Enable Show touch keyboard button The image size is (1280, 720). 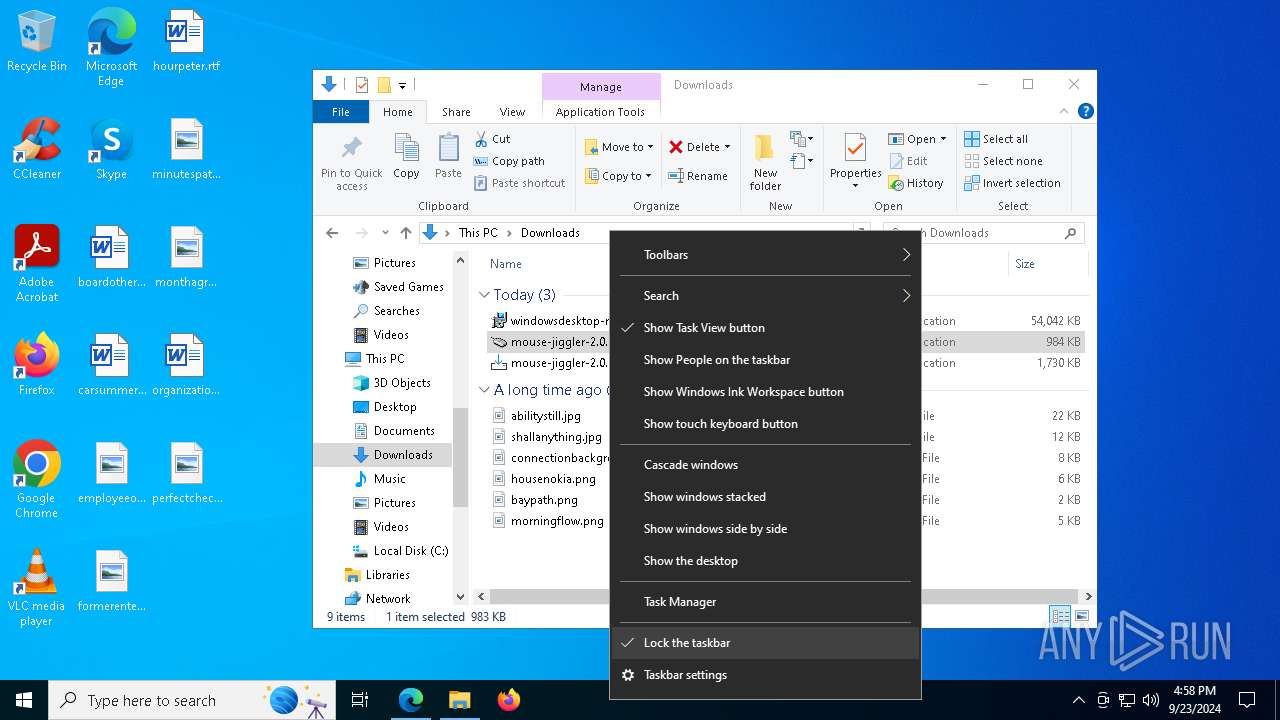pyautogui.click(x=765, y=424)
